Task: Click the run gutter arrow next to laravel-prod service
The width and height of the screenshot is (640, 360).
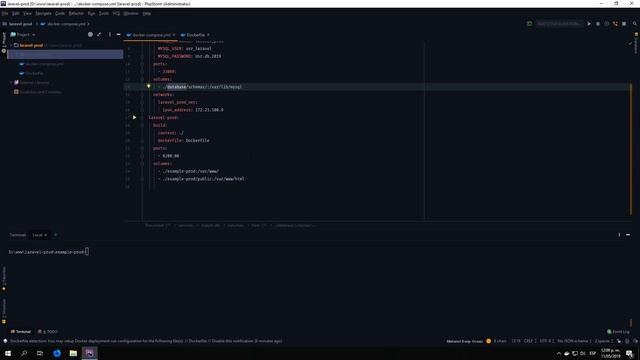Action: click(134, 118)
